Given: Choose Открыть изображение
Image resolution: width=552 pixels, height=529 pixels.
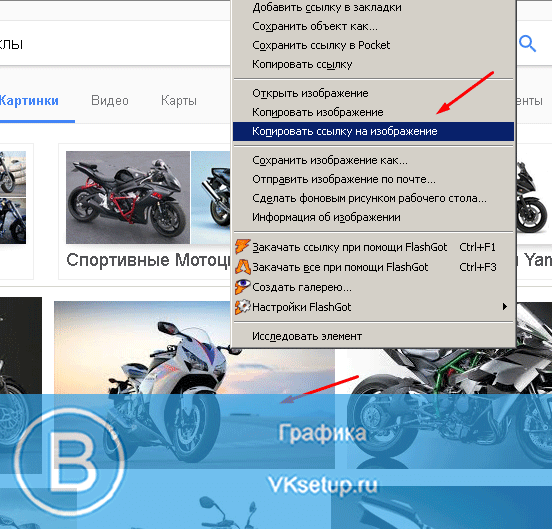Looking at the screenshot, I should pos(374,93).
